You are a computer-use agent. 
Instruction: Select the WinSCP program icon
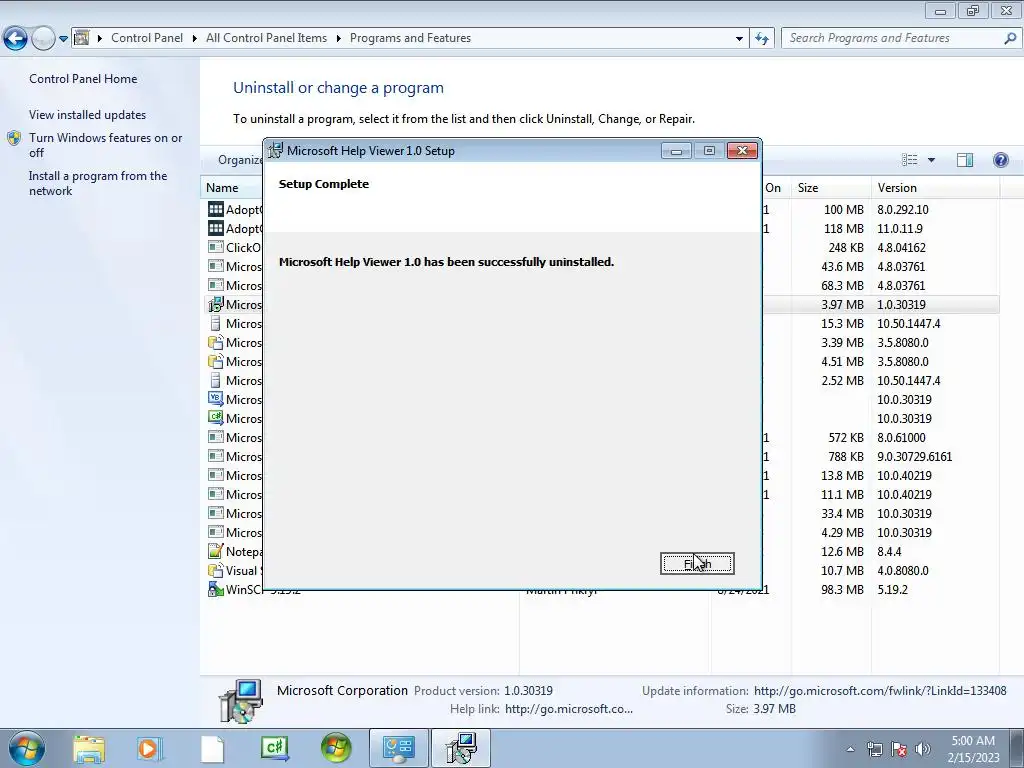click(x=216, y=589)
